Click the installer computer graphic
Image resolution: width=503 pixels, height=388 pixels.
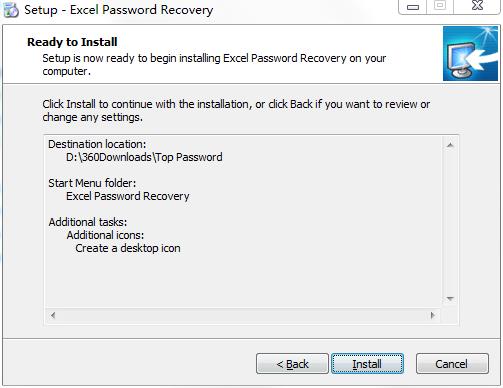470,53
